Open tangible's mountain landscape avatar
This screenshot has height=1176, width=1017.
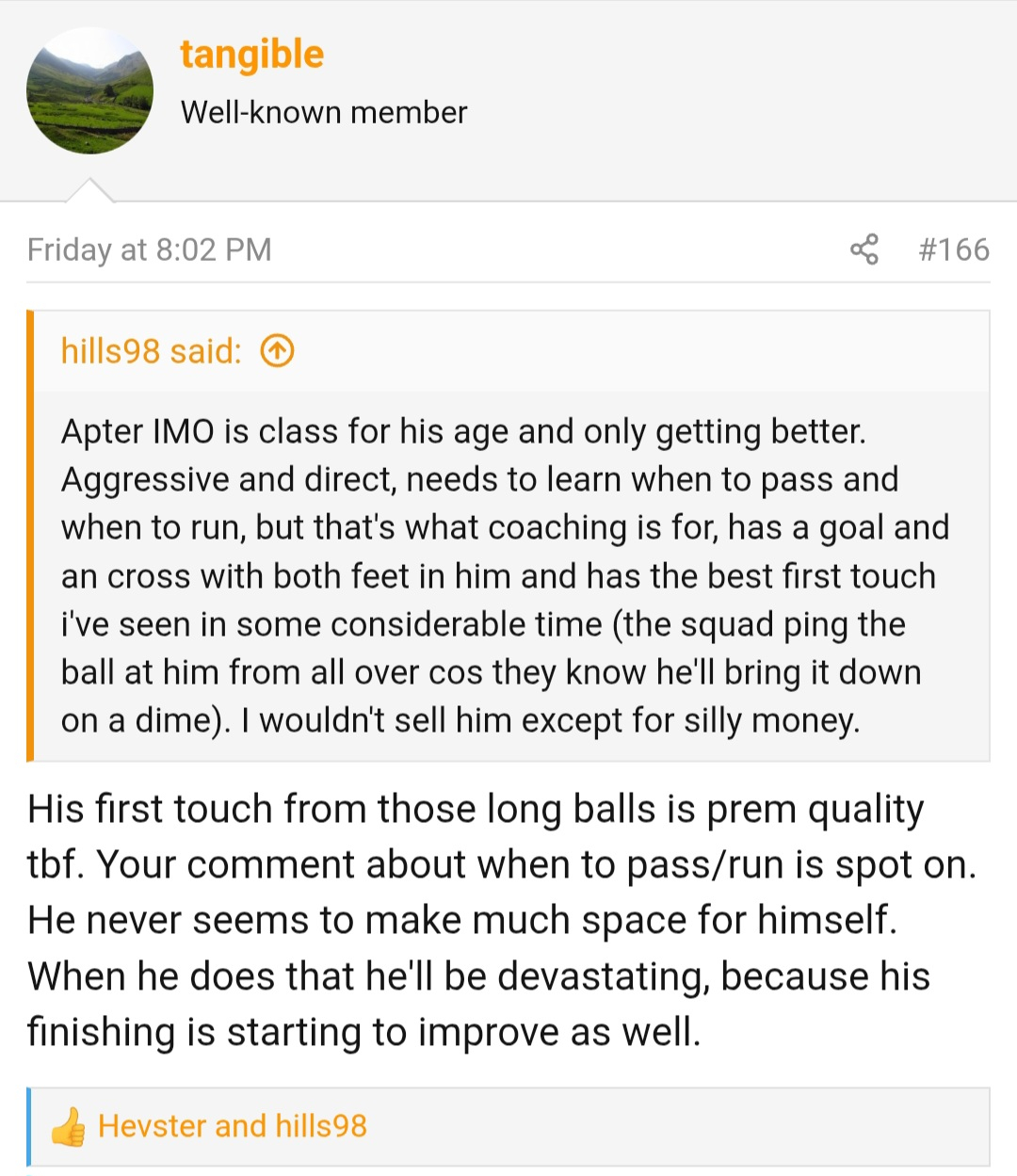point(89,90)
